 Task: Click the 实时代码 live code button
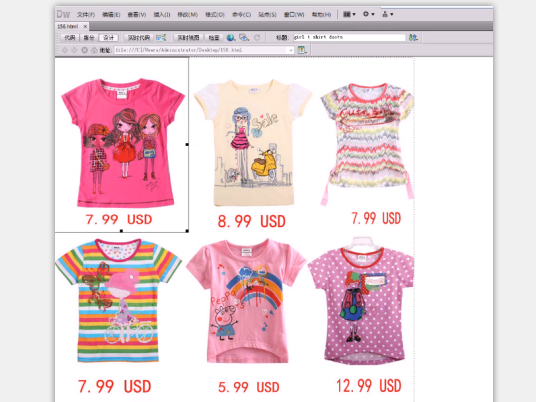point(138,38)
